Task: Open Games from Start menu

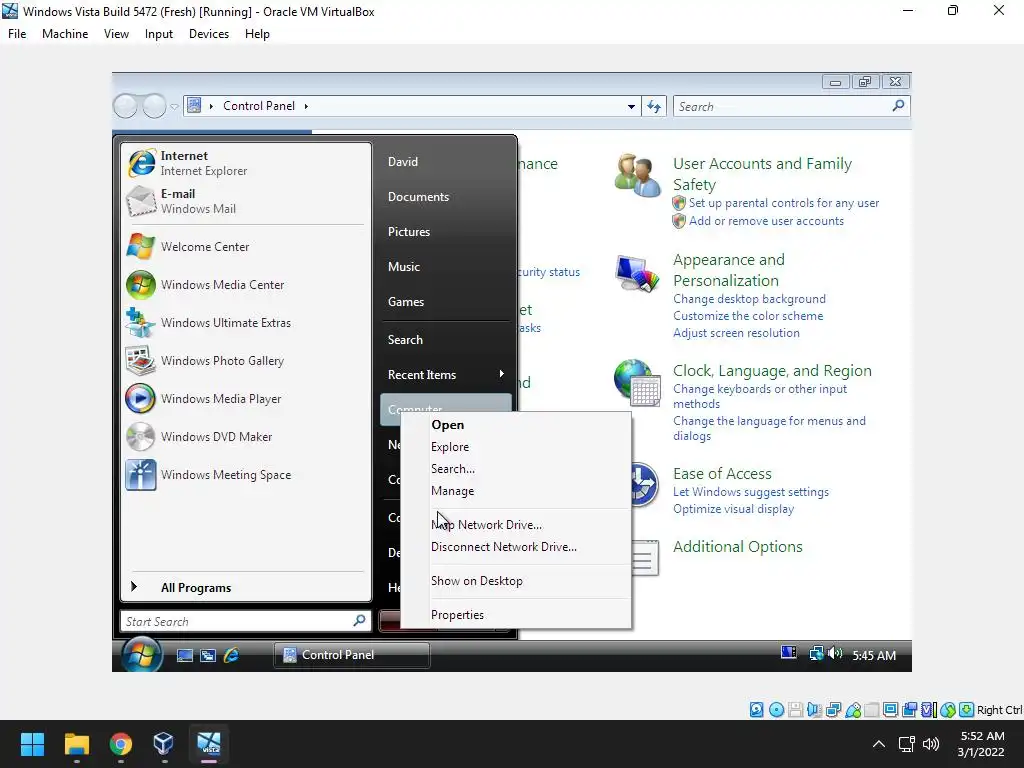Action: tap(445, 302)
